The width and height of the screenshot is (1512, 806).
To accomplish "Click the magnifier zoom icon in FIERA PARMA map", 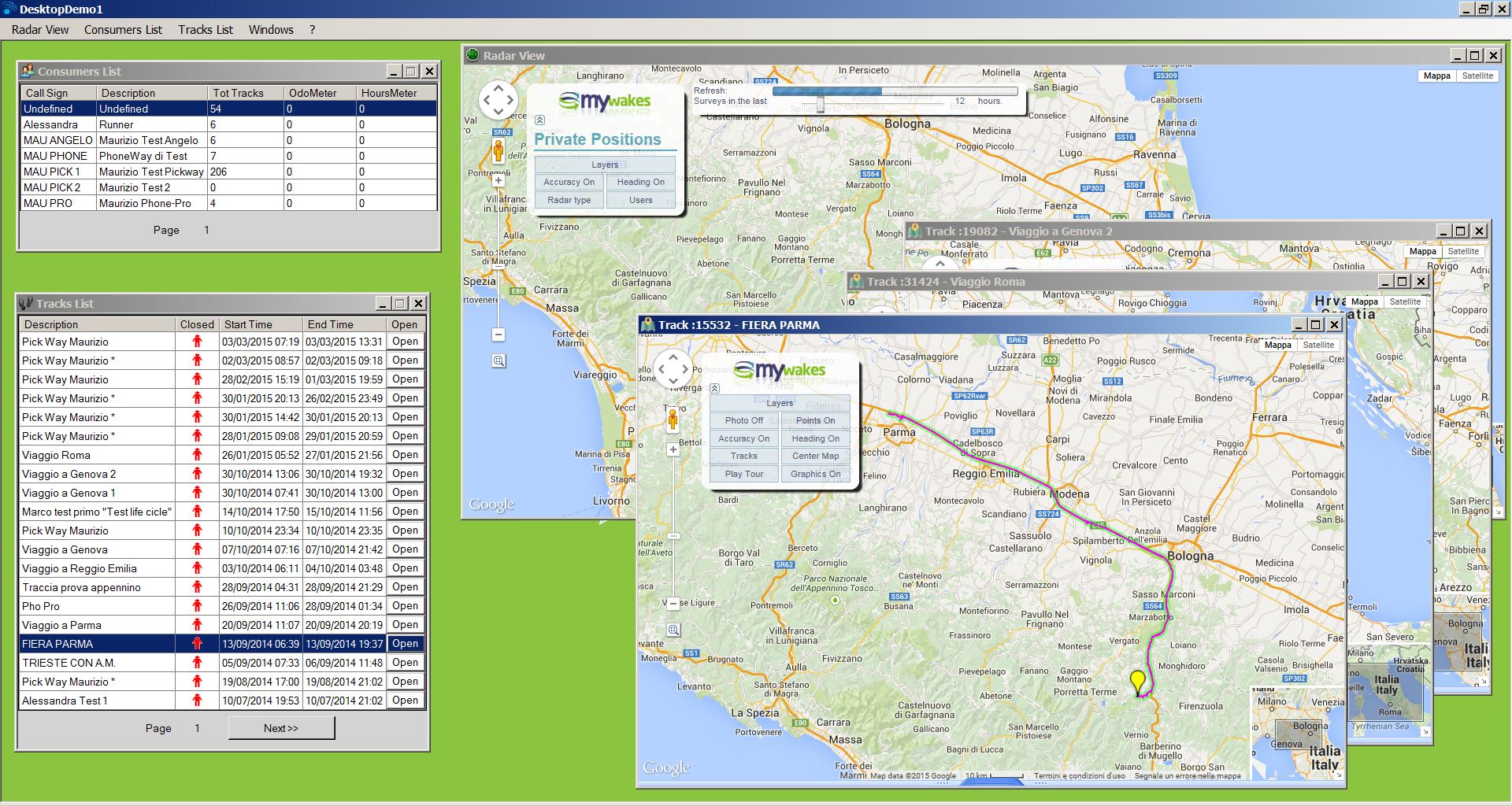I will coord(673,630).
